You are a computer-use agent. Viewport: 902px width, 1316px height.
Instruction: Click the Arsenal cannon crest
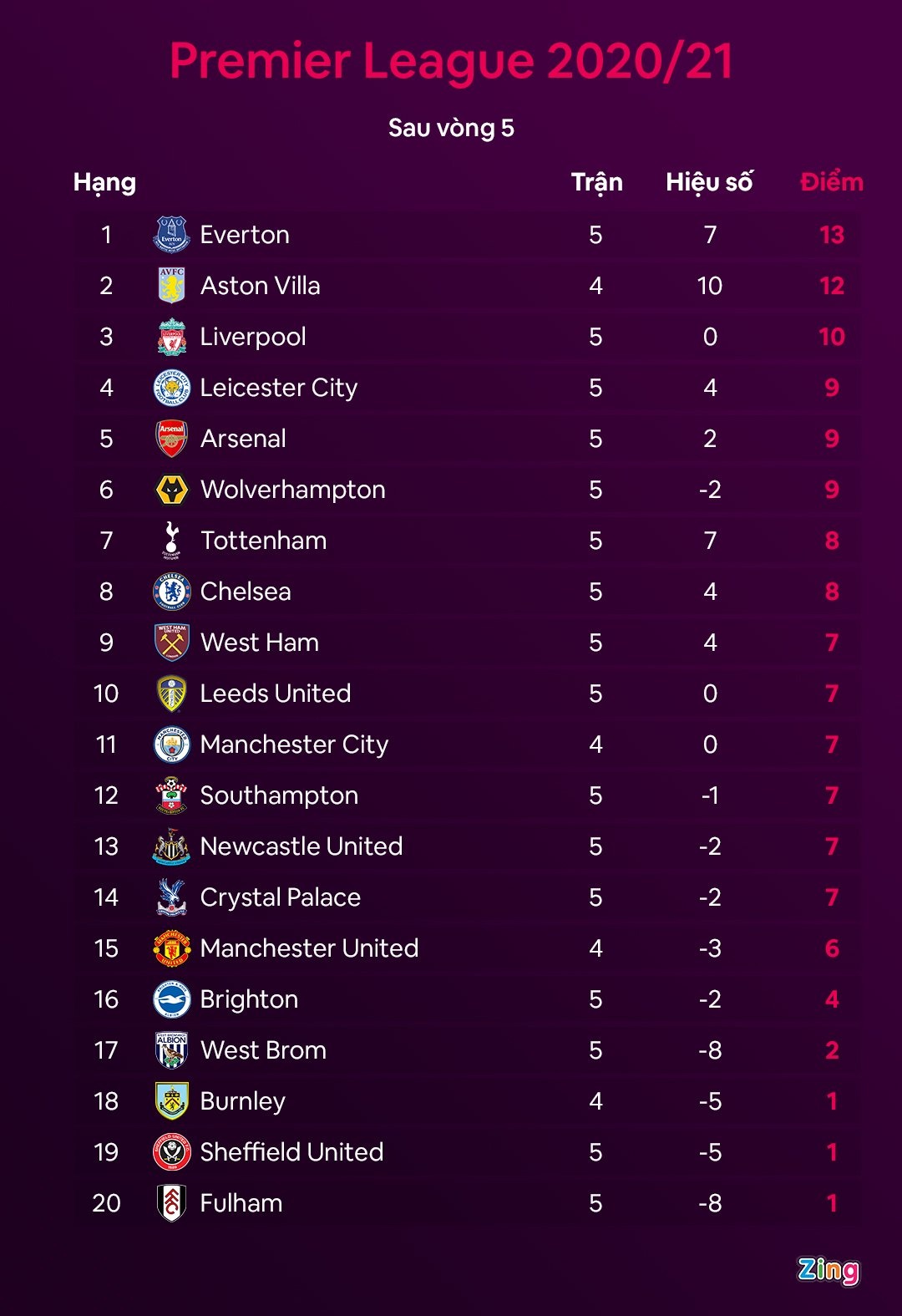tap(172, 439)
